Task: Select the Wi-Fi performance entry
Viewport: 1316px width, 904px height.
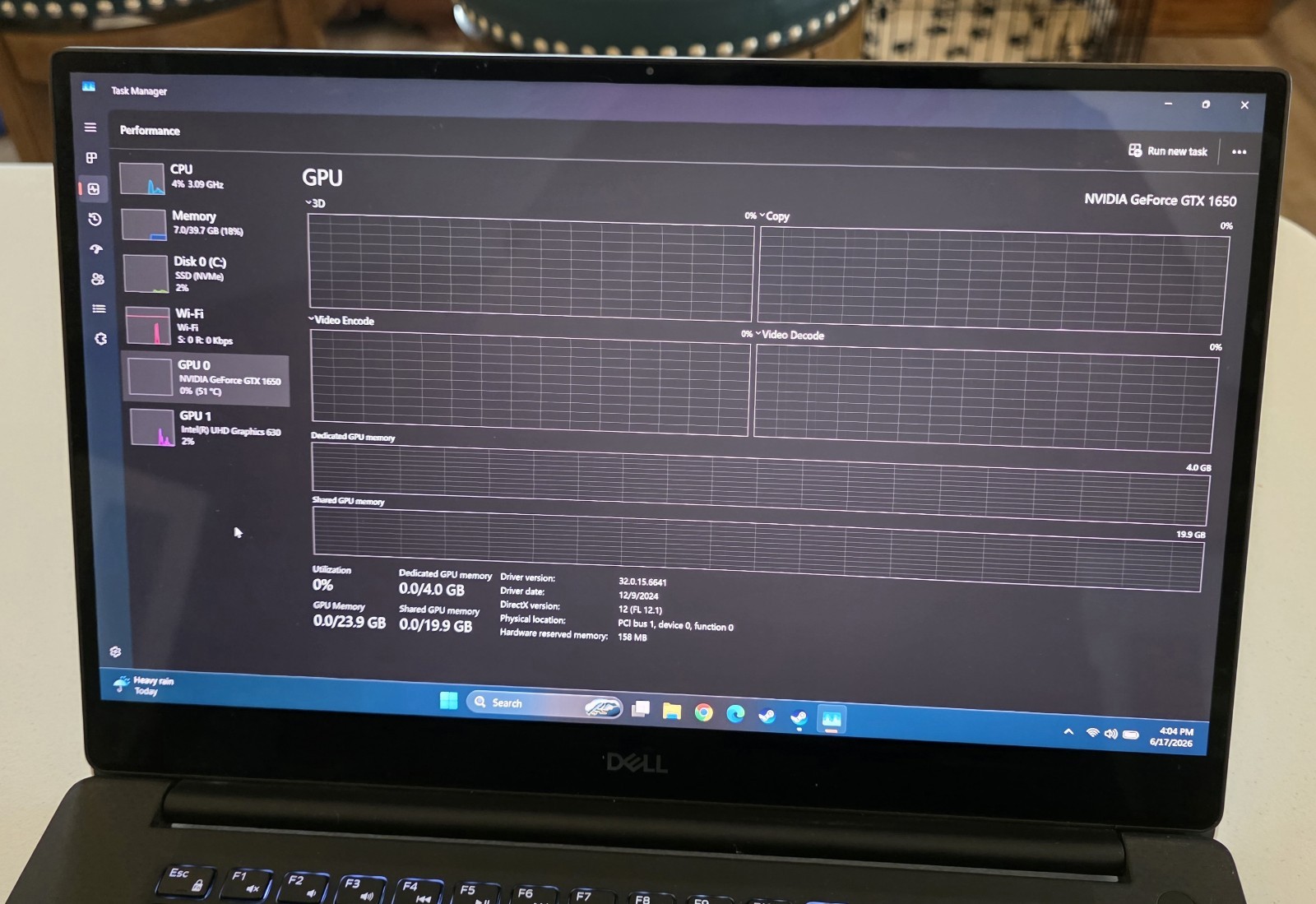Action: pos(206,326)
